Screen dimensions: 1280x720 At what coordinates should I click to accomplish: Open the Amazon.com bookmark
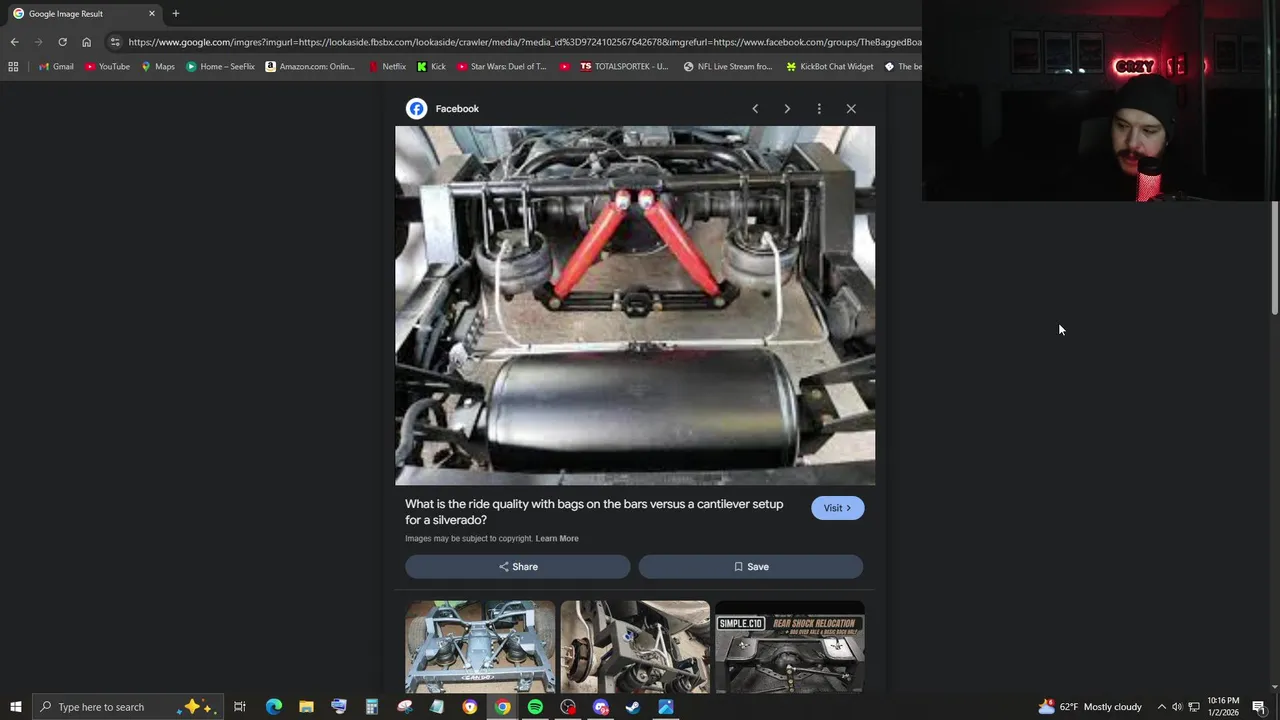coord(310,67)
